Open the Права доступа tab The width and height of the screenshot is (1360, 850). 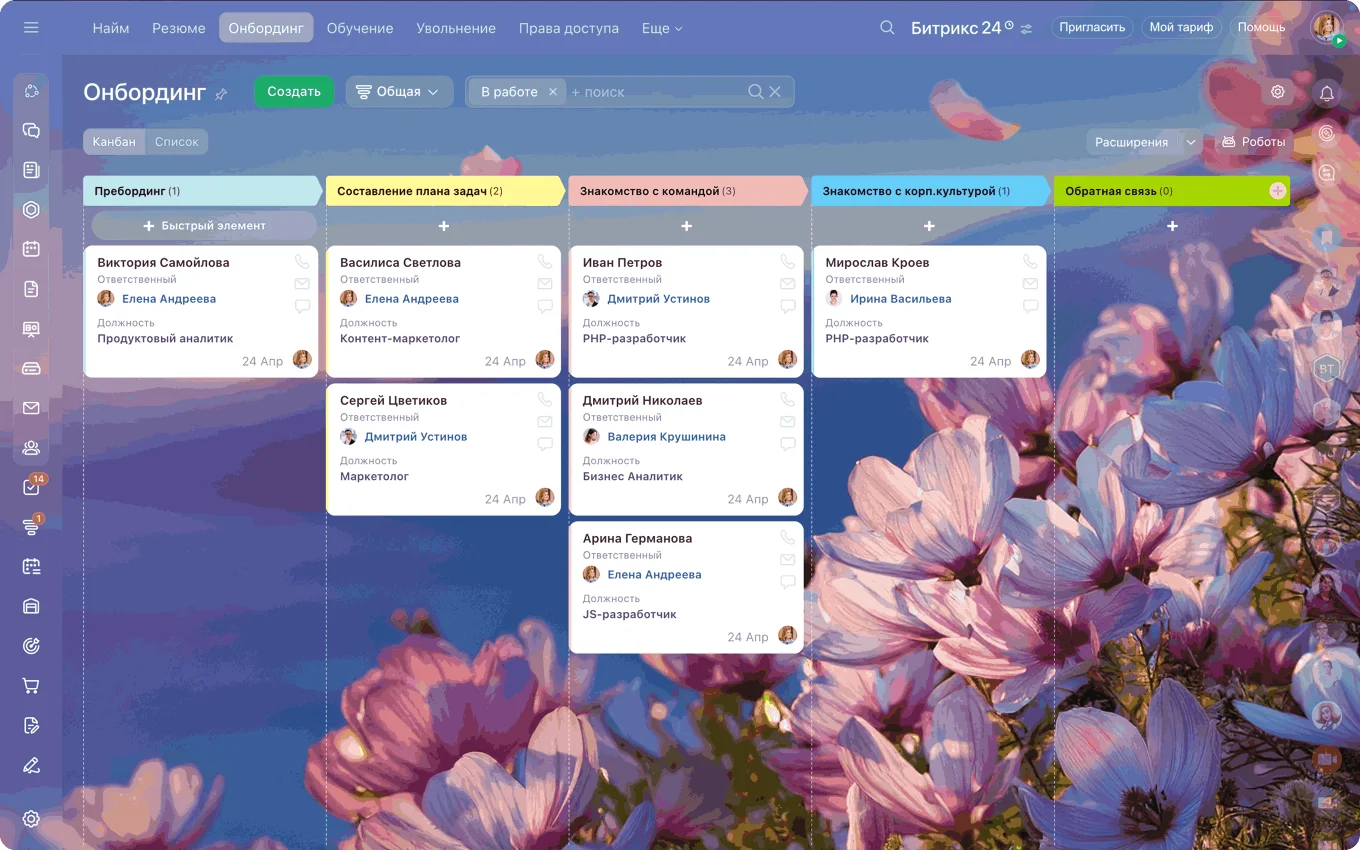click(568, 28)
